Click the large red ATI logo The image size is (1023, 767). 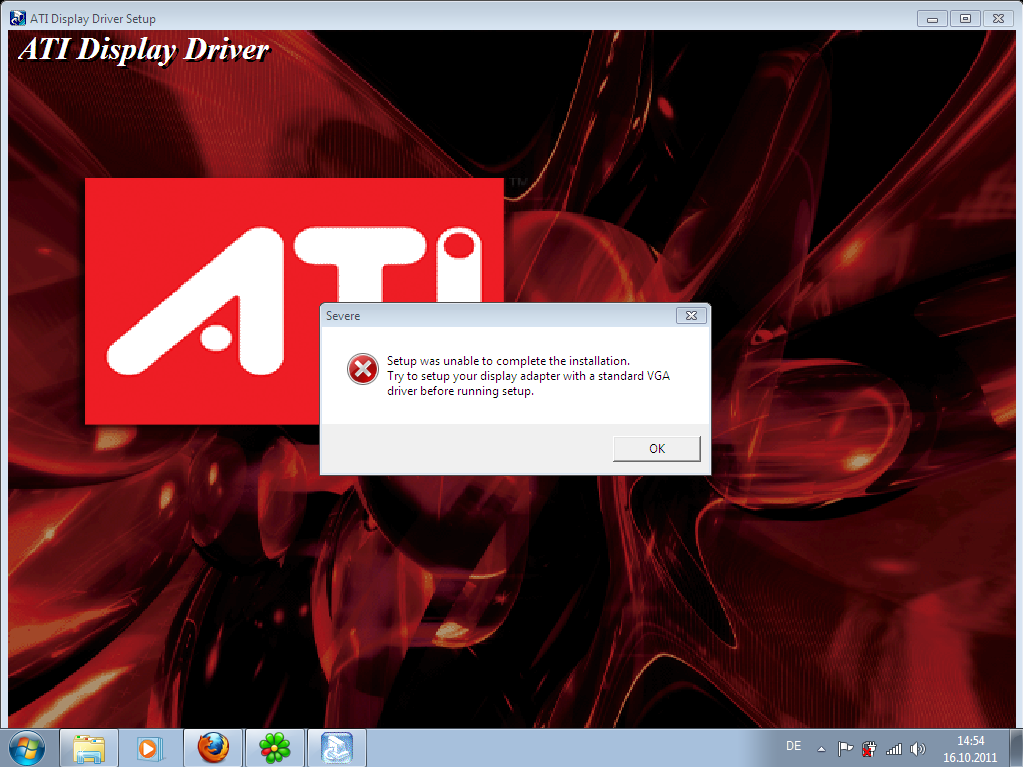(x=294, y=301)
